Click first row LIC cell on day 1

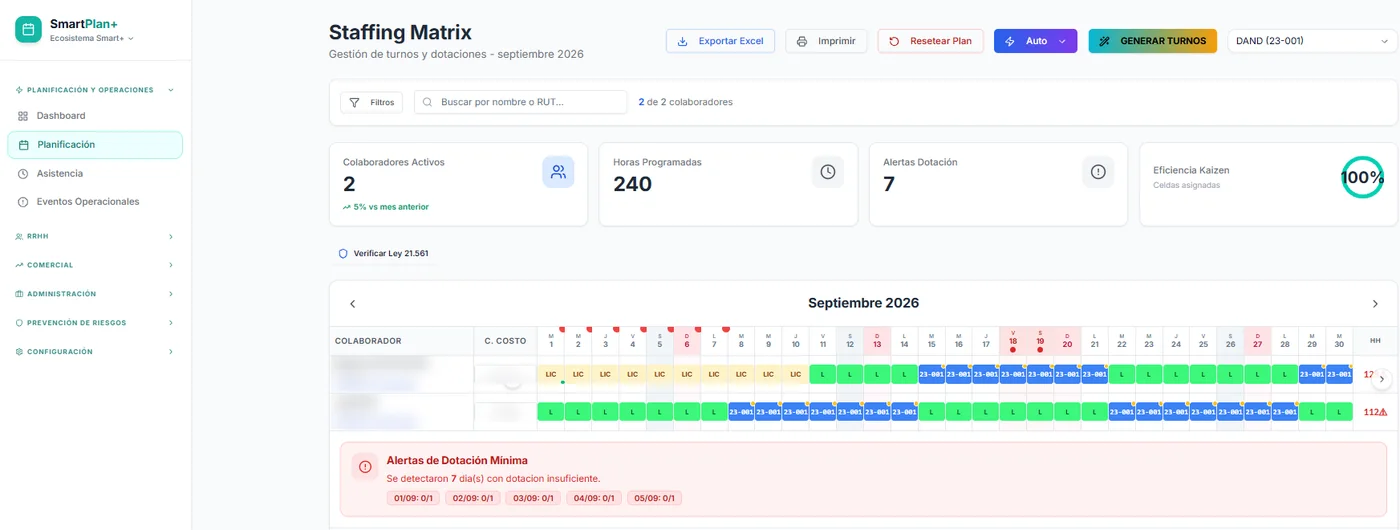point(551,374)
